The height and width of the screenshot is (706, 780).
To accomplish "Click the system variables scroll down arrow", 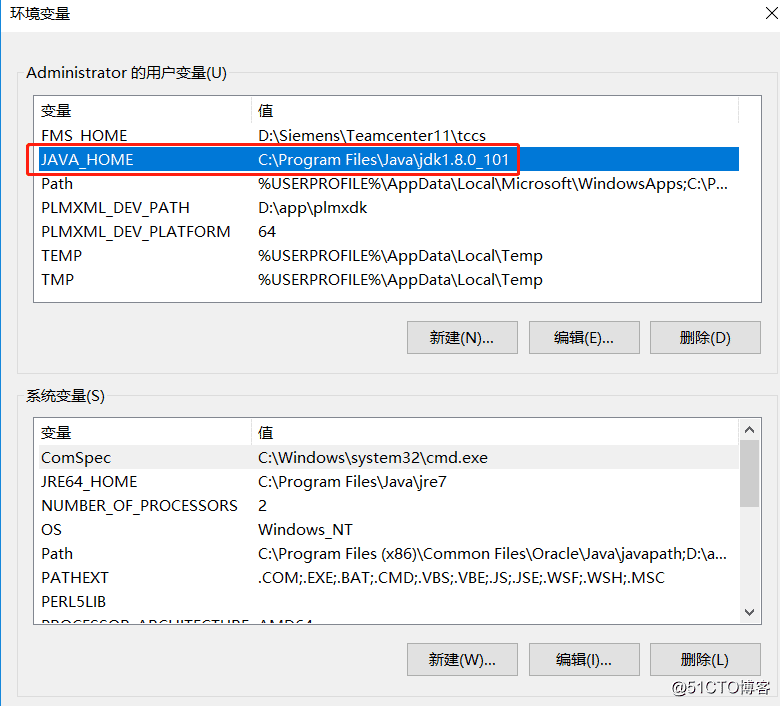I will pyautogui.click(x=750, y=612).
